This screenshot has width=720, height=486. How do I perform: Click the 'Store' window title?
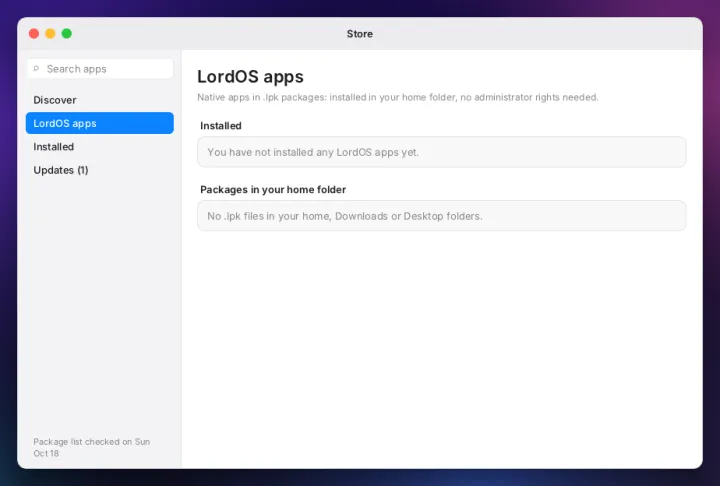point(360,34)
